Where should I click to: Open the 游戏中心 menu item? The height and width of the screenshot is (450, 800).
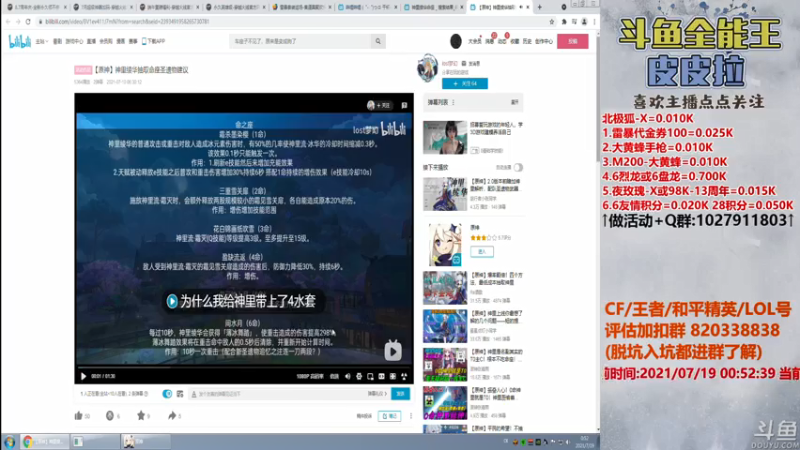(x=74, y=41)
